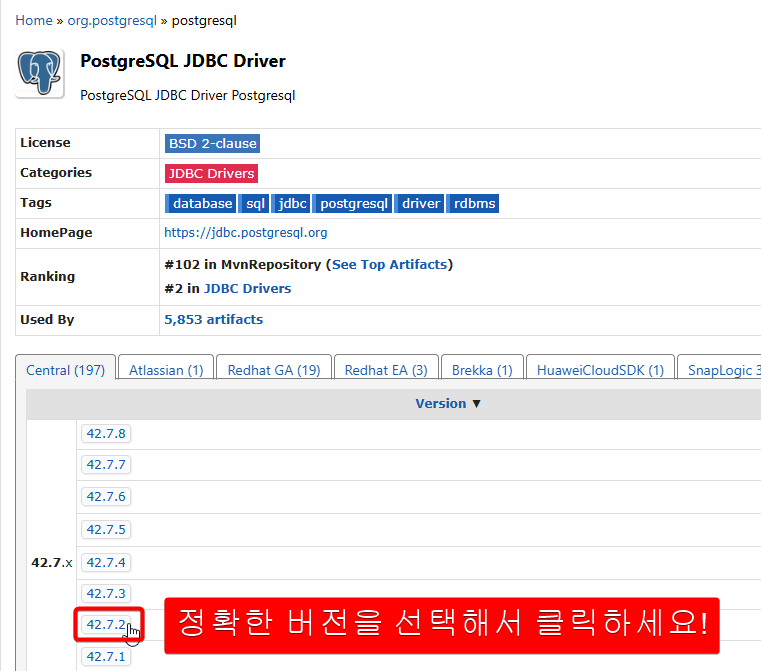Screen dimensions: 761x671
Task: Open version 42.7.5
Action: 106,529
